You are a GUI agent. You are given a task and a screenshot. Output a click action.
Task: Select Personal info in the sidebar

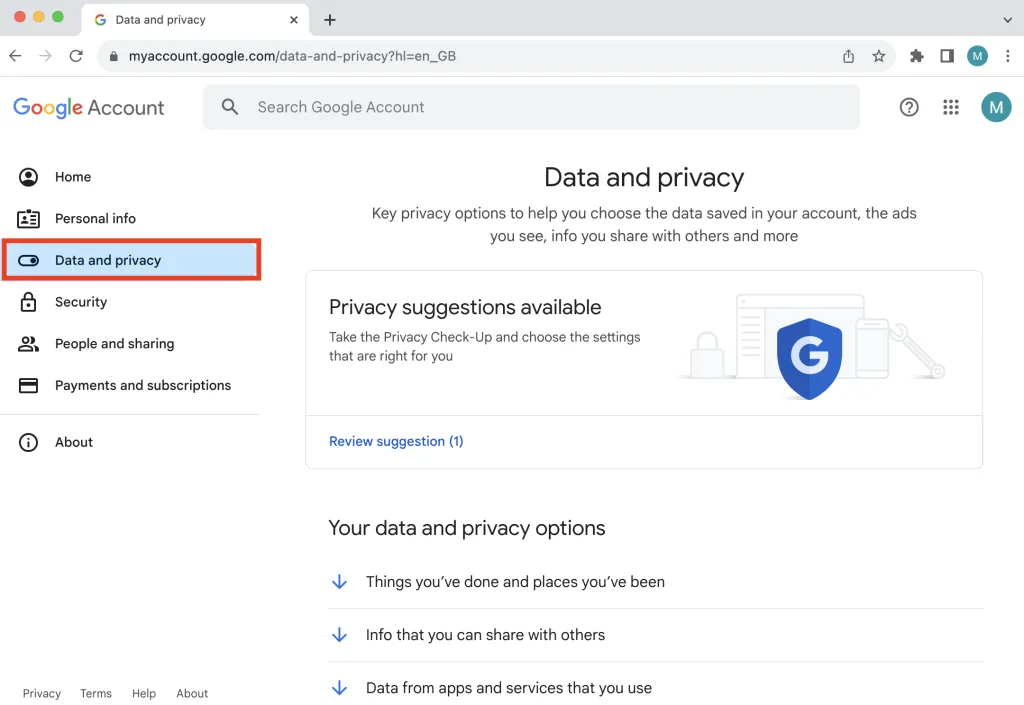point(95,218)
